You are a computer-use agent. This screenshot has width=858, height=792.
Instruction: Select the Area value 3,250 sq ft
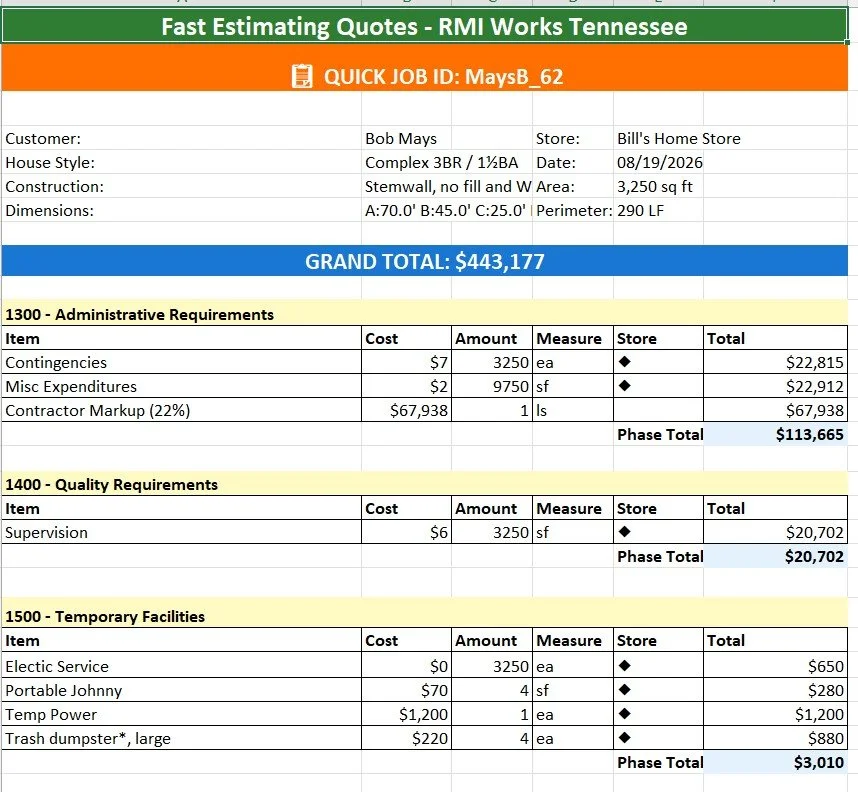(x=655, y=187)
